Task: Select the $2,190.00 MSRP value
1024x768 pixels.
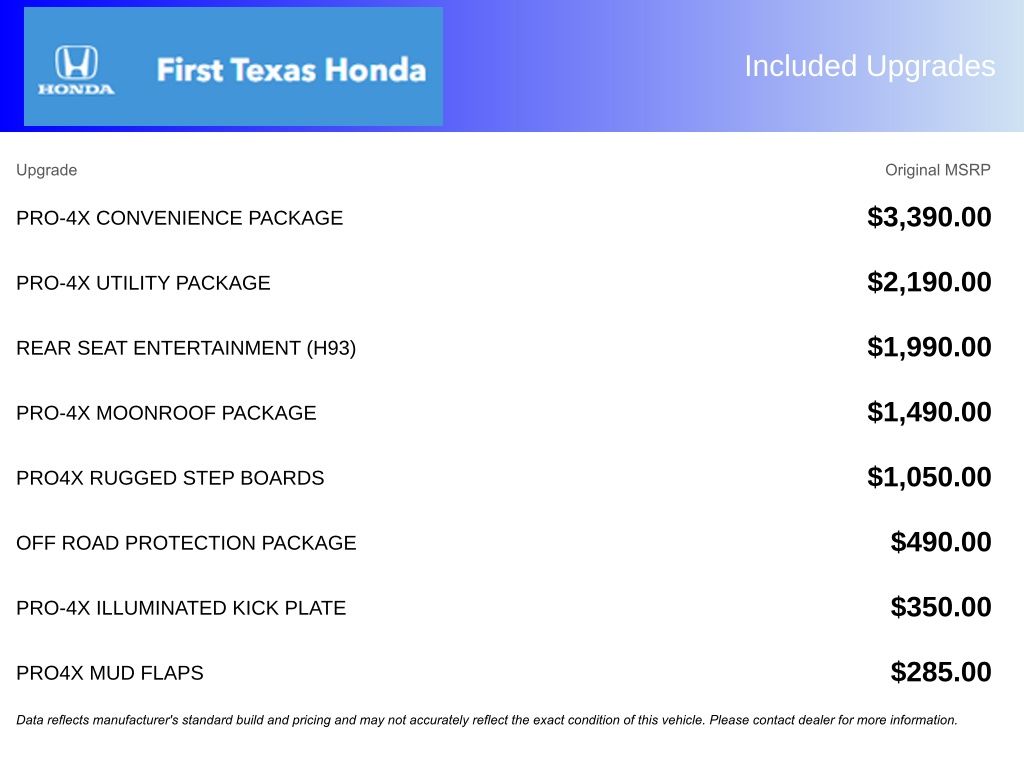Action: tap(929, 283)
